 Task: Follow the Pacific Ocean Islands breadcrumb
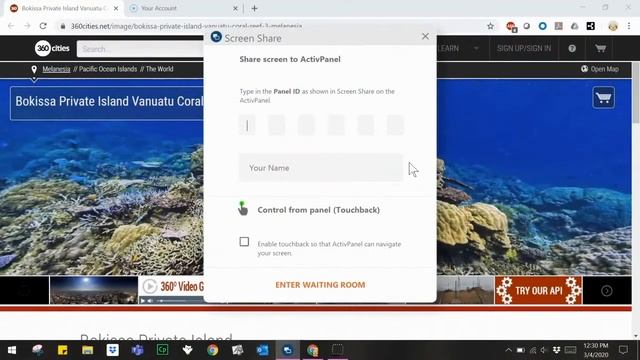(108, 69)
